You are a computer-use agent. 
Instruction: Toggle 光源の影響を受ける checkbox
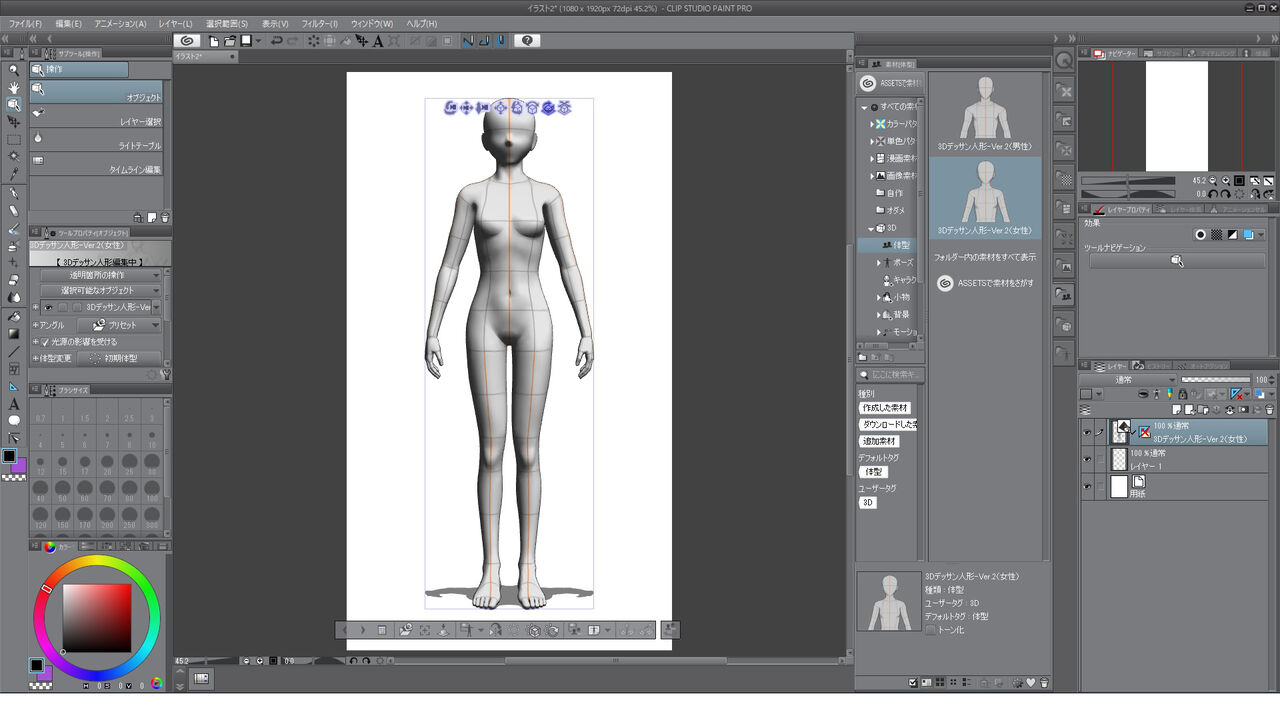45,342
